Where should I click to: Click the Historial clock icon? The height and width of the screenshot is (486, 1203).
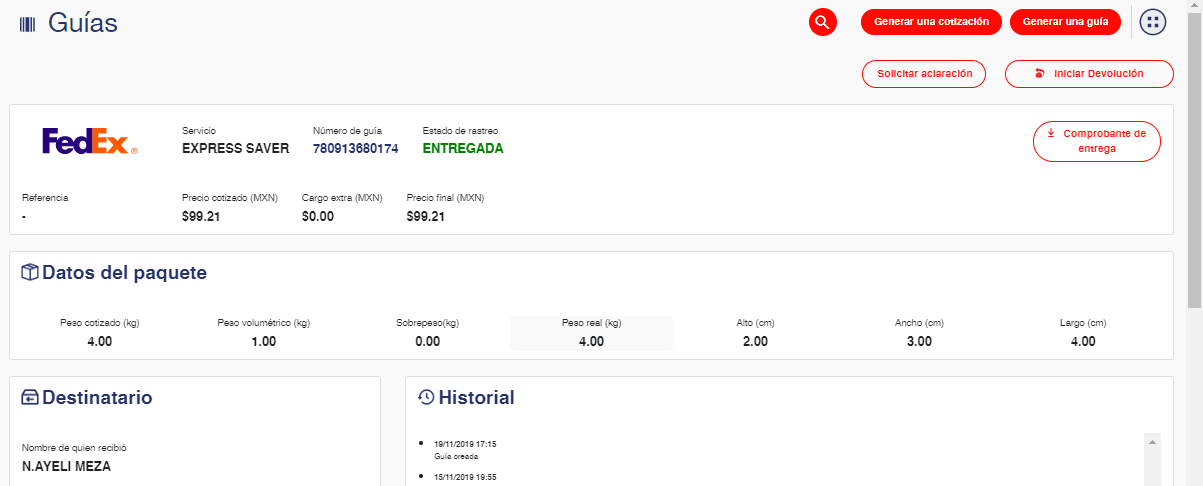[426, 398]
